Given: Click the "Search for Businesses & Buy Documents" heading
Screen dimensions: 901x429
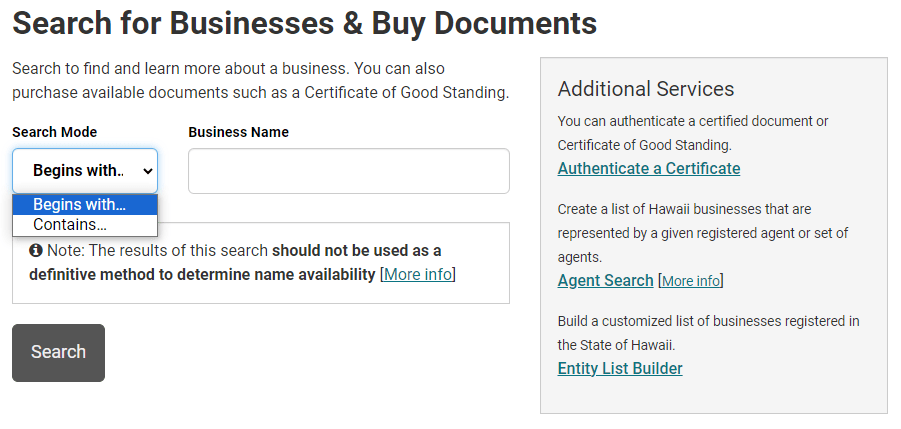Looking at the screenshot, I should (305, 23).
